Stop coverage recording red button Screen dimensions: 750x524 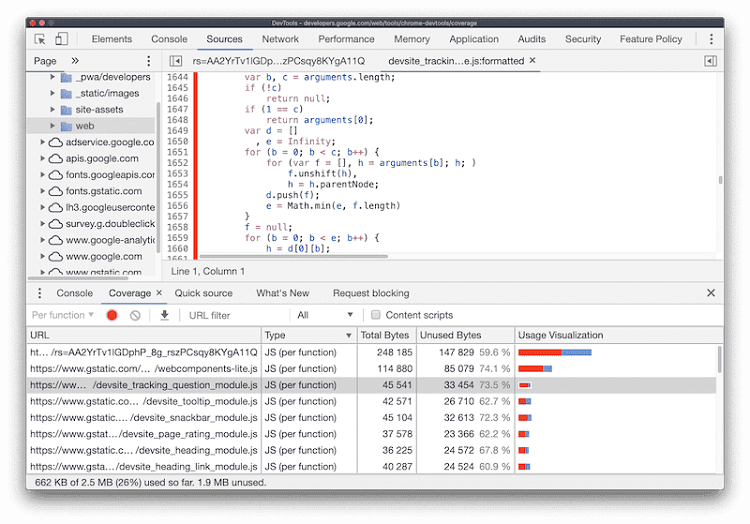click(112, 315)
